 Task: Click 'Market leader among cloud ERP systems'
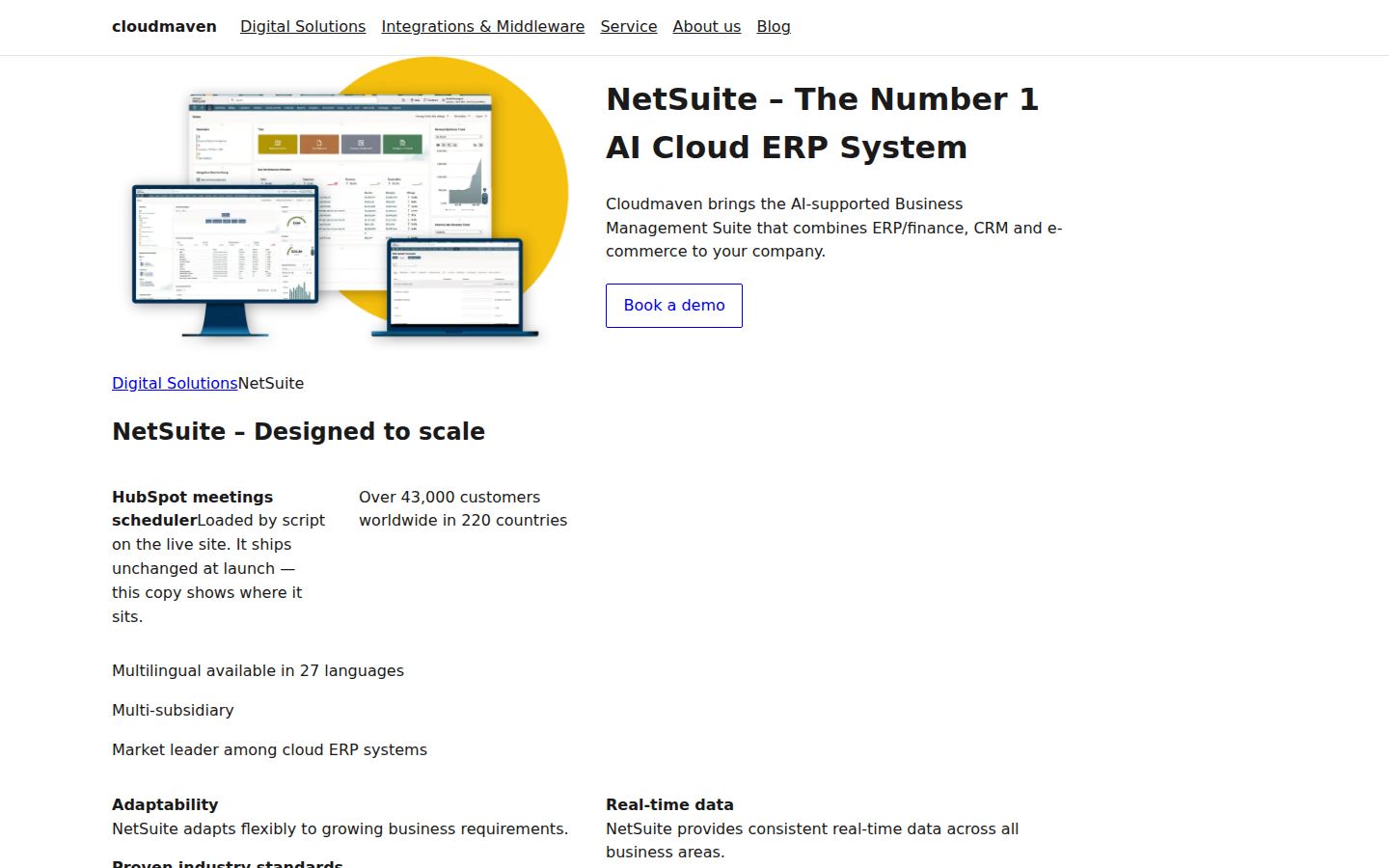point(269,749)
